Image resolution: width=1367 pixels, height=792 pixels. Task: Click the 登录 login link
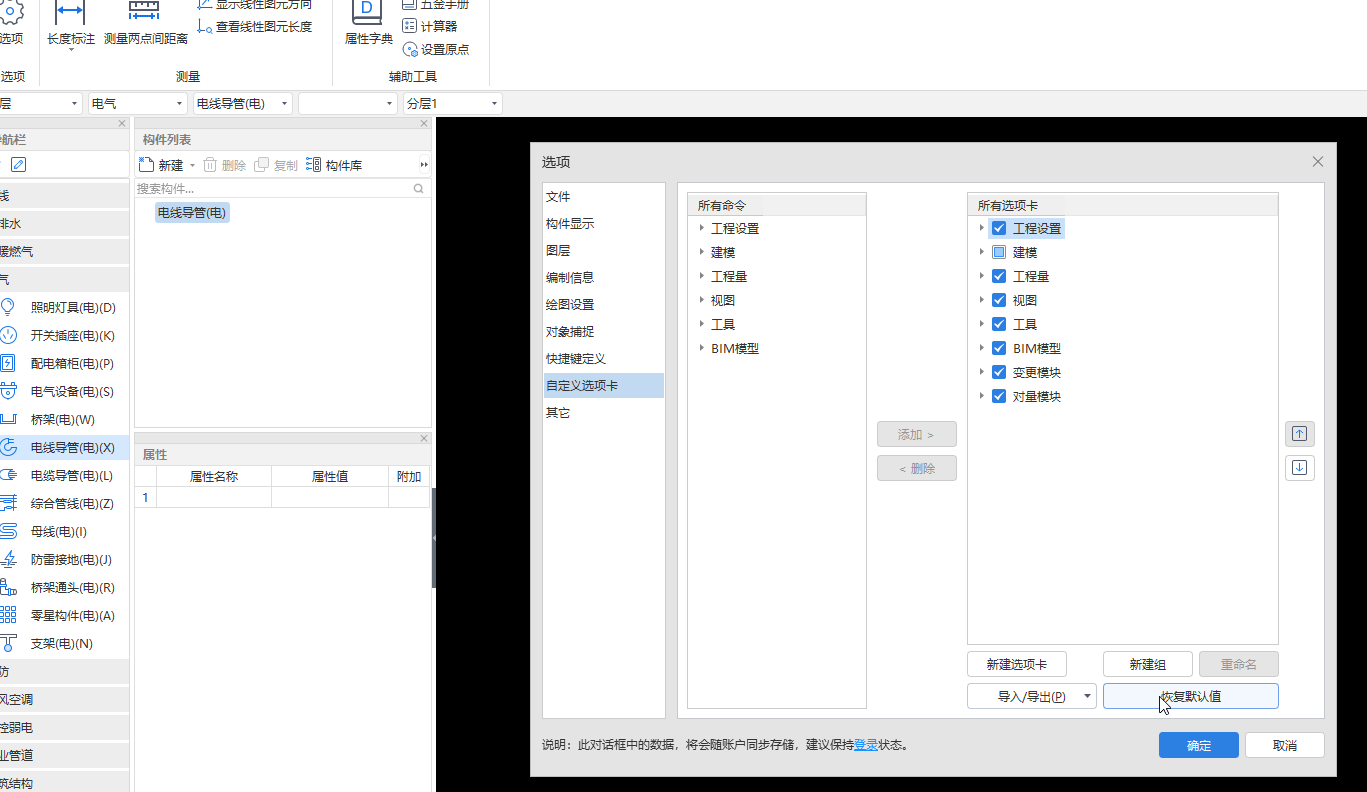(x=866, y=745)
